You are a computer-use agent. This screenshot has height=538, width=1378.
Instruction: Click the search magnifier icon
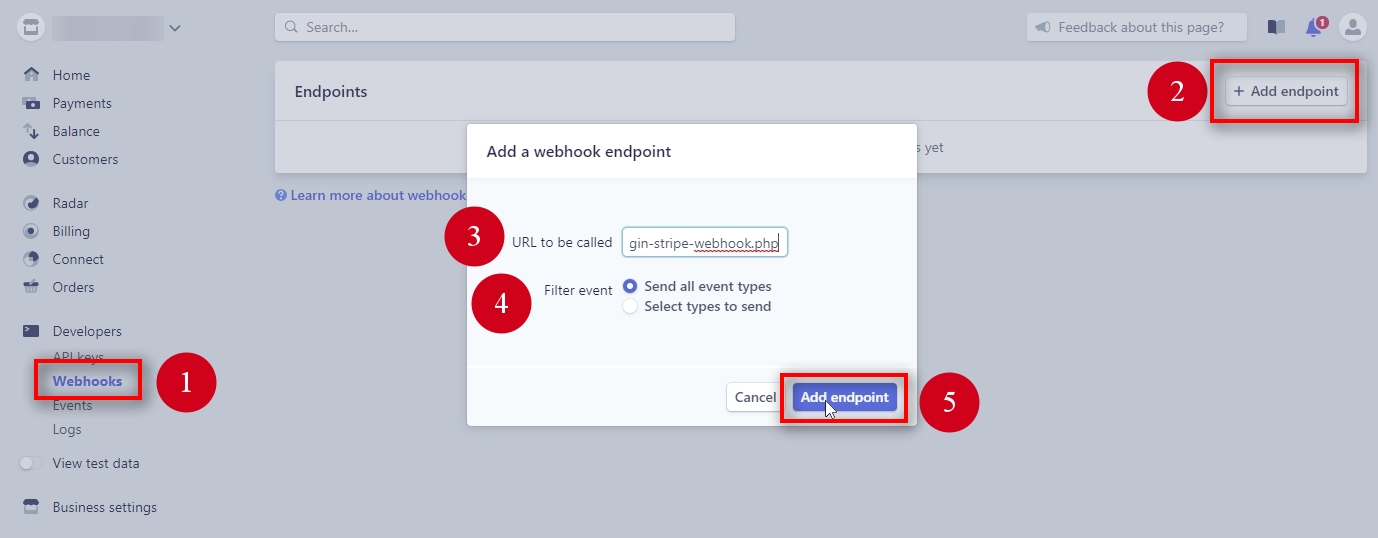click(x=292, y=27)
